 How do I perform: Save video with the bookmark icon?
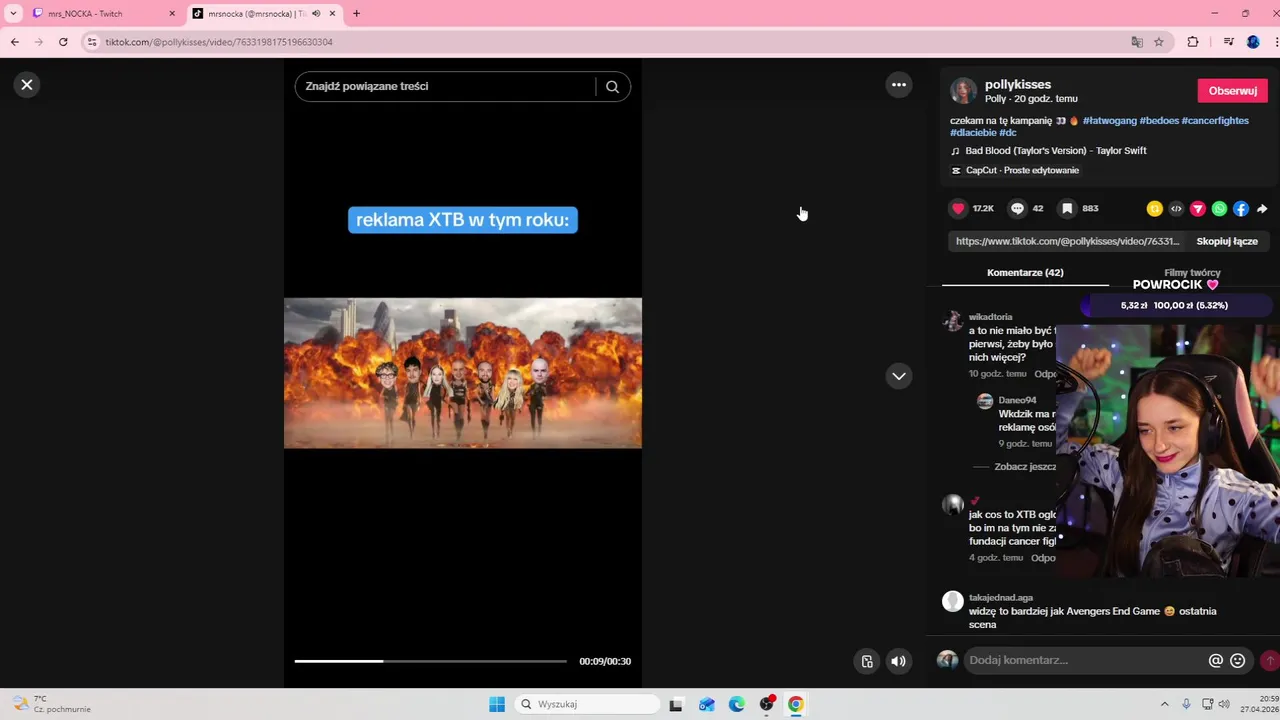(1067, 208)
